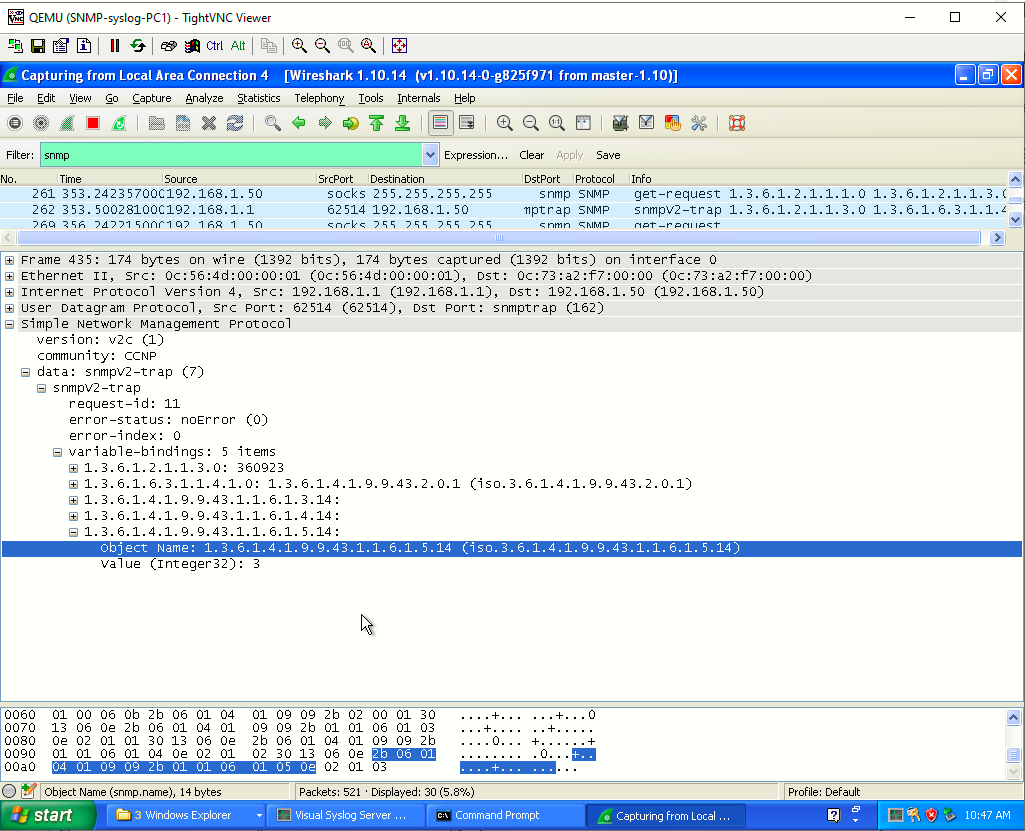Zoom in the packet text
The height and width of the screenshot is (831, 1025).
pyautogui.click(x=504, y=123)
